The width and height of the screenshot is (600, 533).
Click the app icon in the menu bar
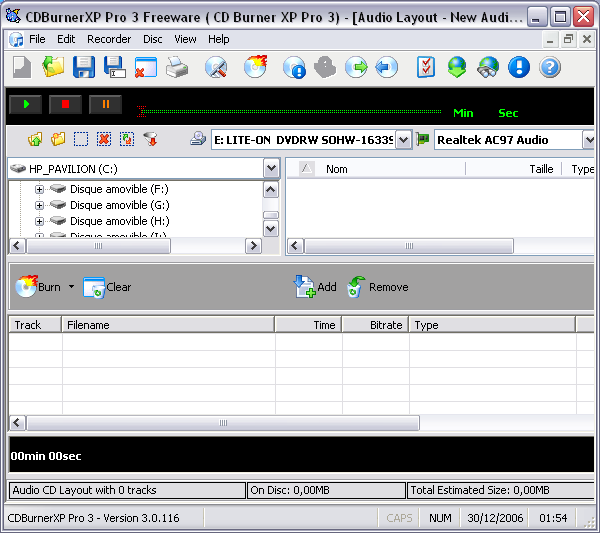pos(16,39)
